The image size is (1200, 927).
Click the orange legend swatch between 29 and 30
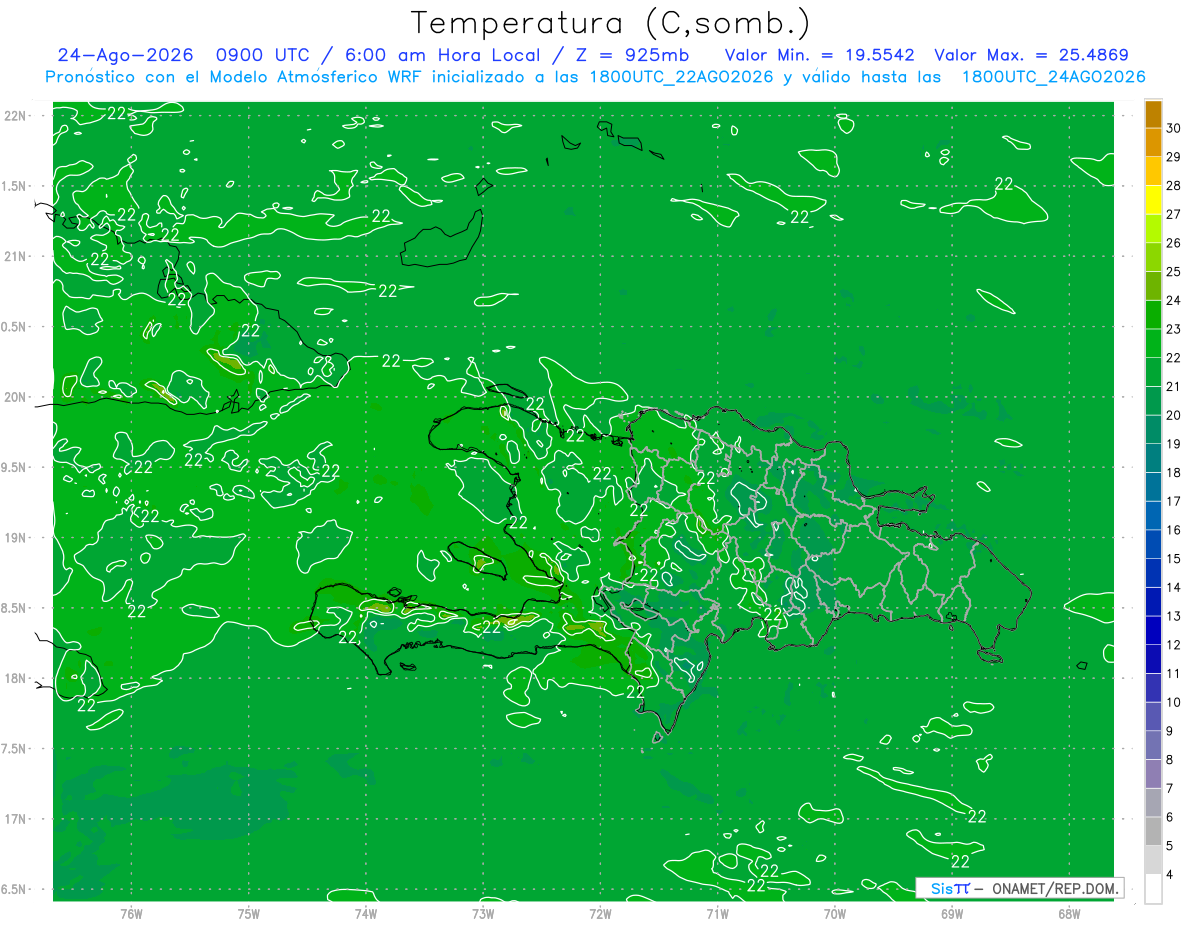click(1153, 142)
